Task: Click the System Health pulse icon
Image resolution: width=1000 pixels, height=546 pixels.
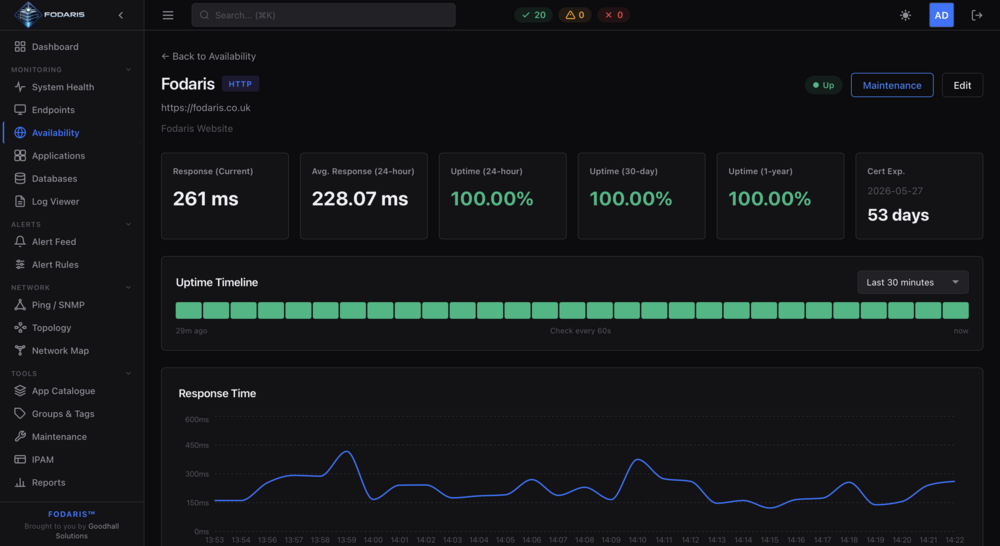Action: pos(20,87)
